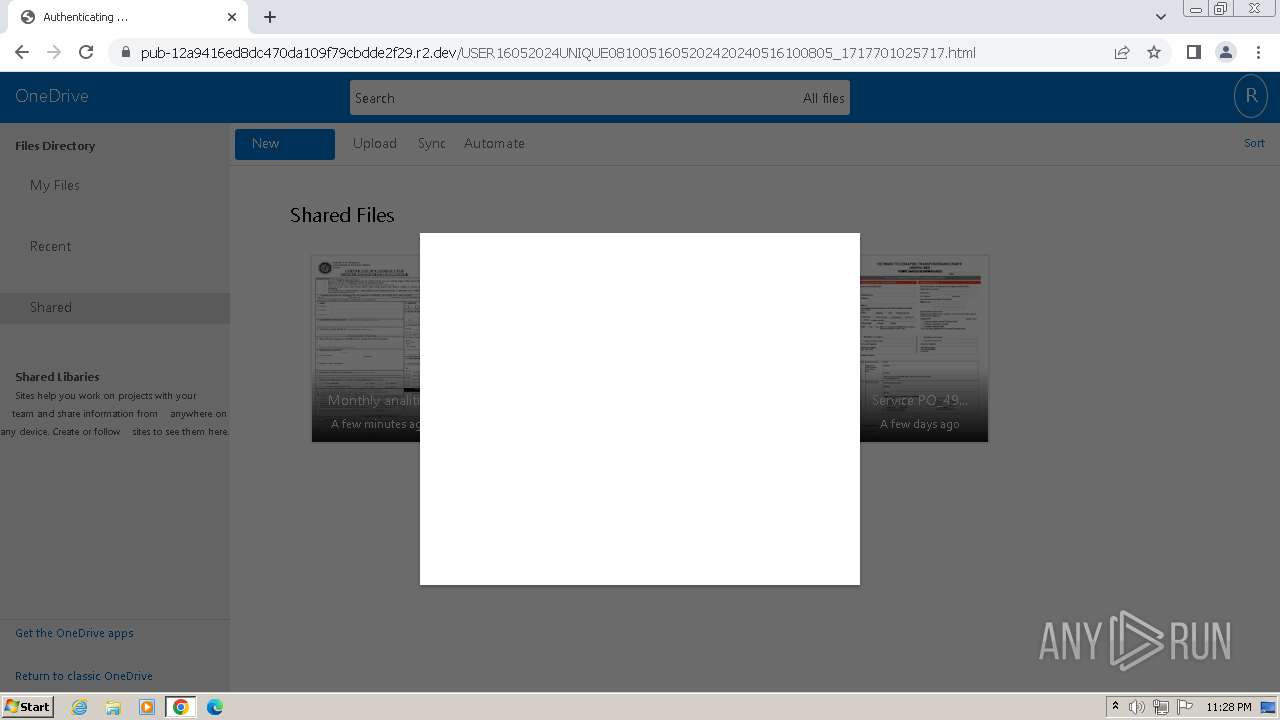This screenshot has height=720, width=1280.
Task: Click Files Directory heading
Action: click(x=55, y=146)
